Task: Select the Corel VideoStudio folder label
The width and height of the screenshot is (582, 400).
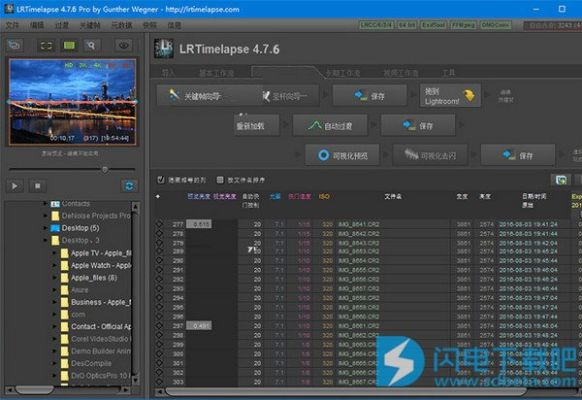Action: (x=100, y=339)
